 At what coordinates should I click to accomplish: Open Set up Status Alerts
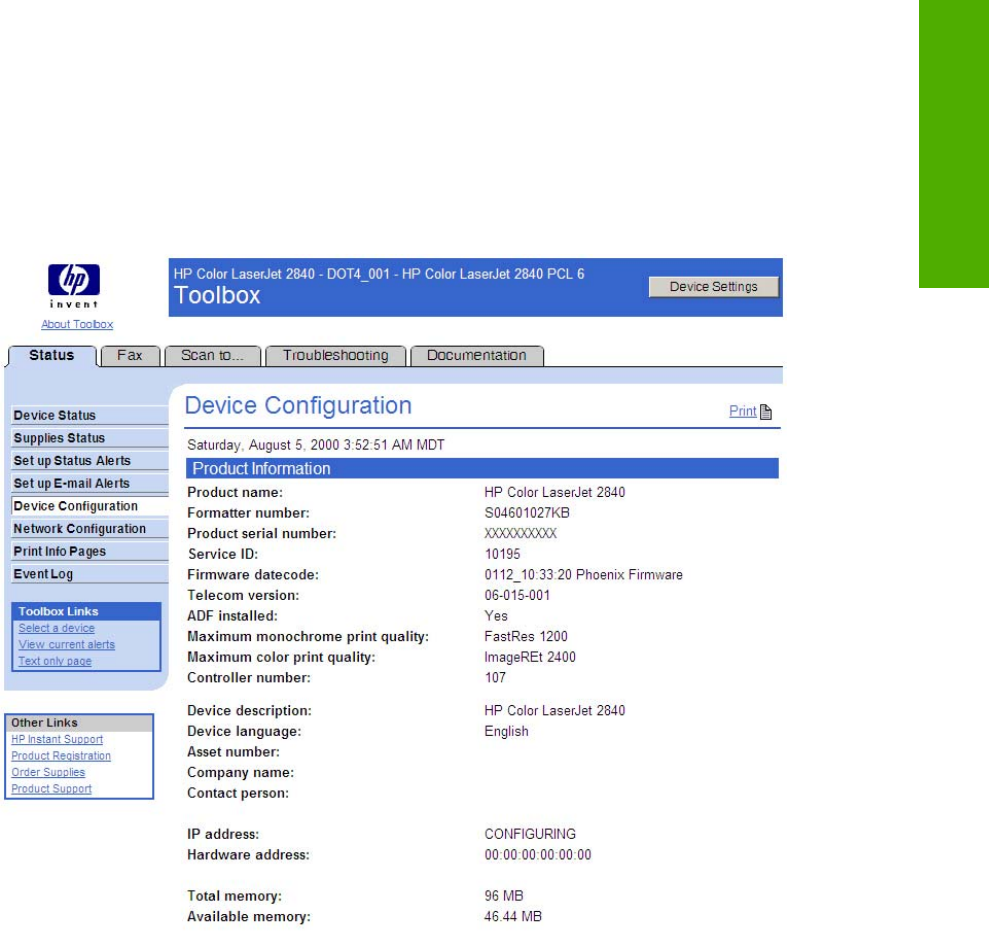pos(90,461)
